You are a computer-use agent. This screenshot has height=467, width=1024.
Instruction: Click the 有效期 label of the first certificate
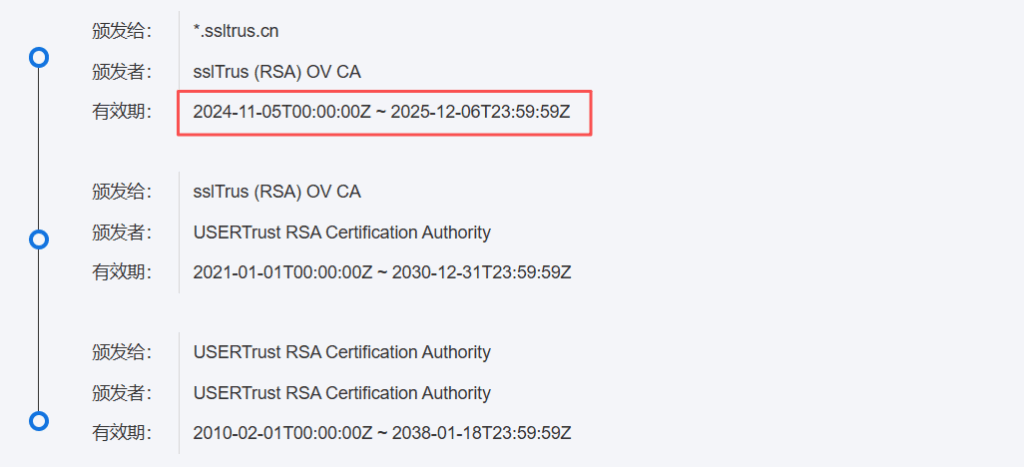121,112
